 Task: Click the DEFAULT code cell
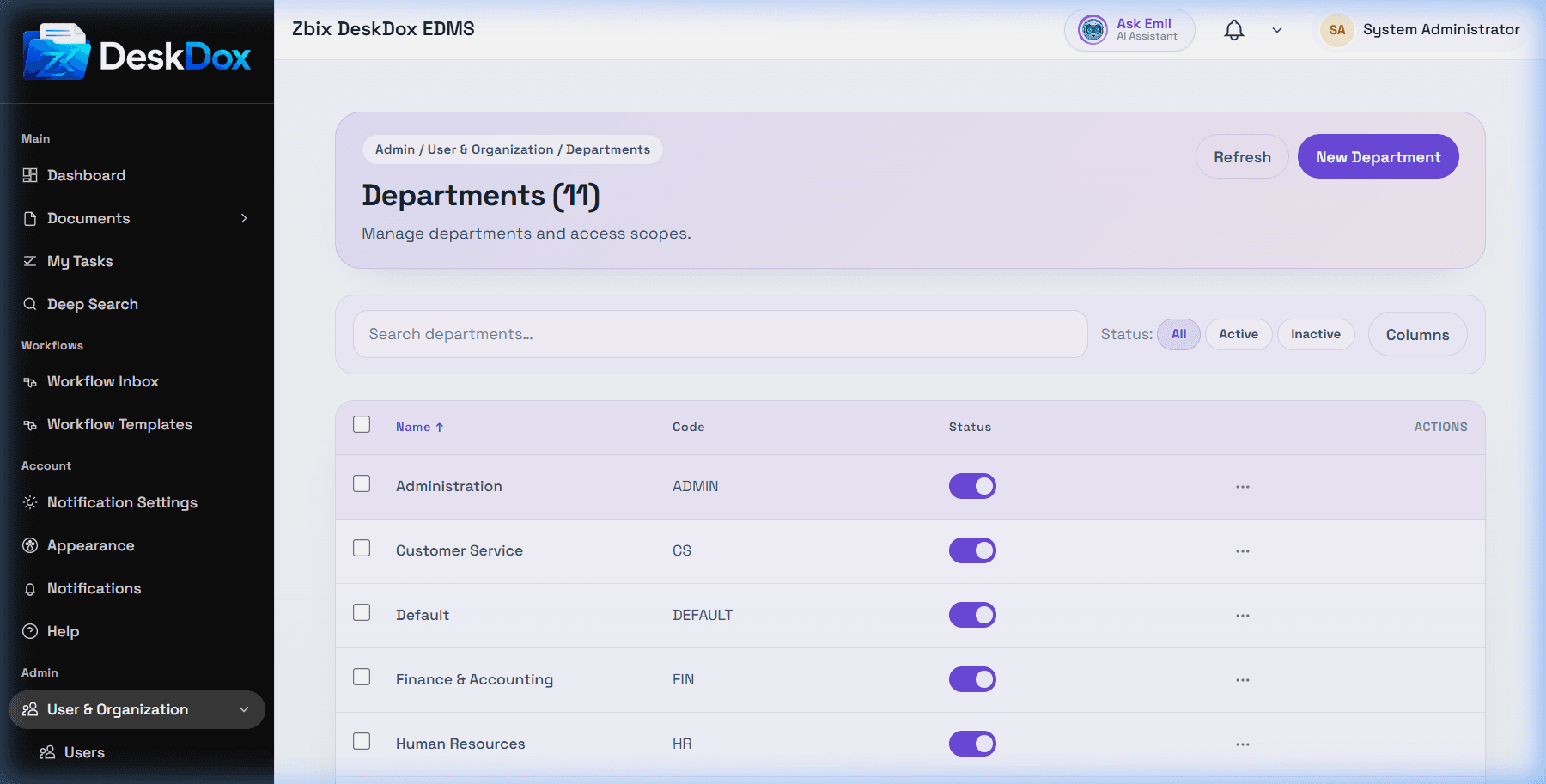pos(703,615)
